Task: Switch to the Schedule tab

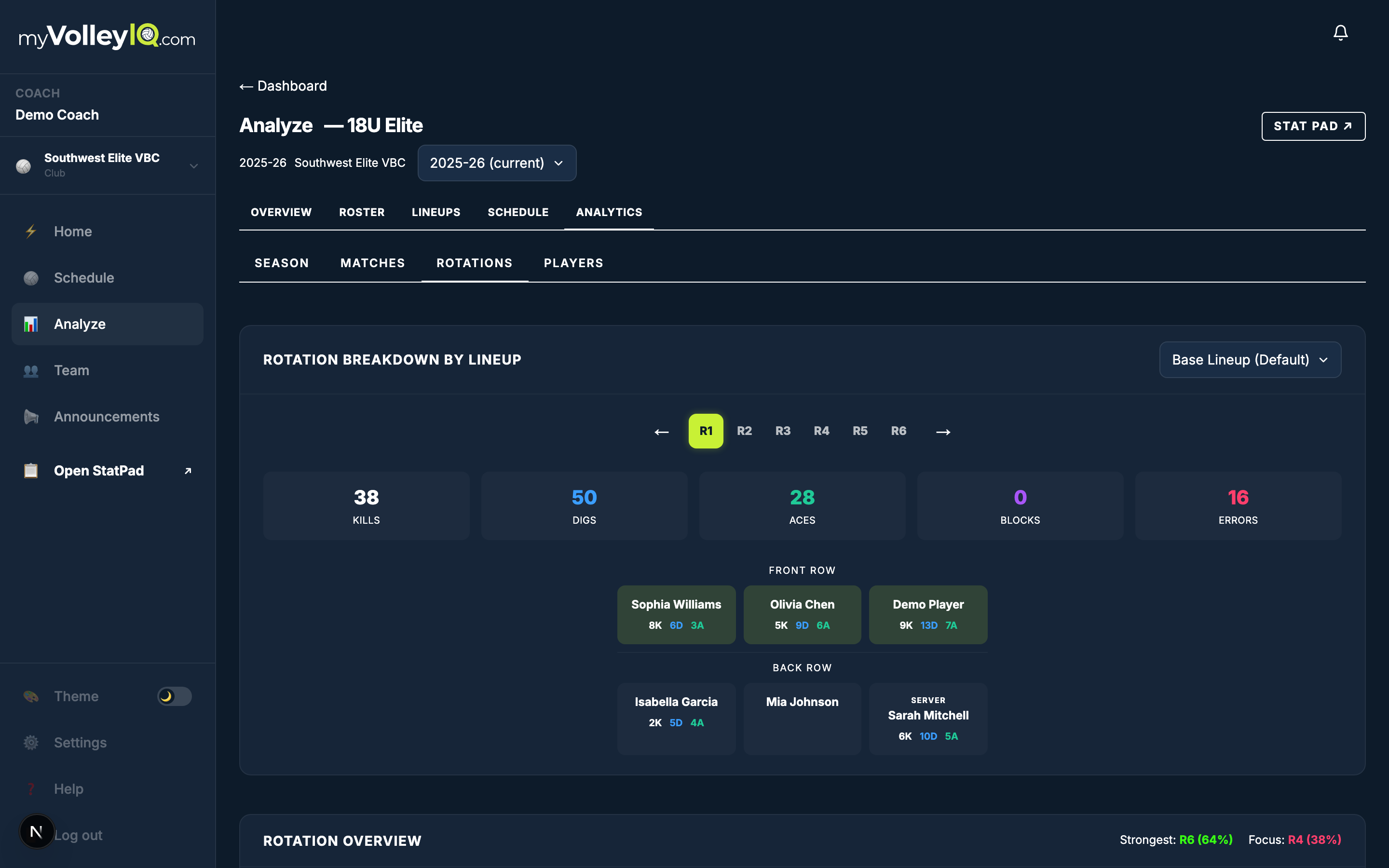Action: pos(518,212)
